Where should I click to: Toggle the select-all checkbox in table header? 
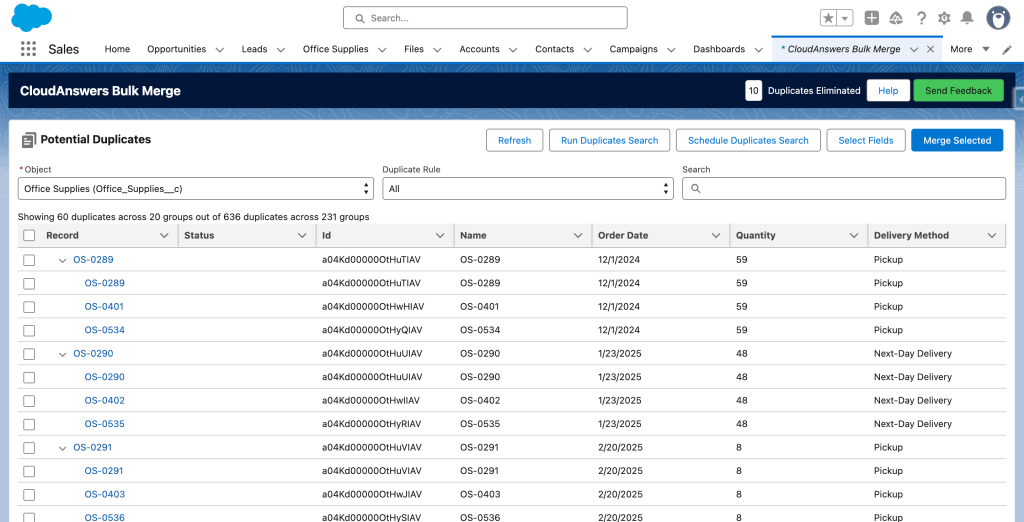coord(29,236)
